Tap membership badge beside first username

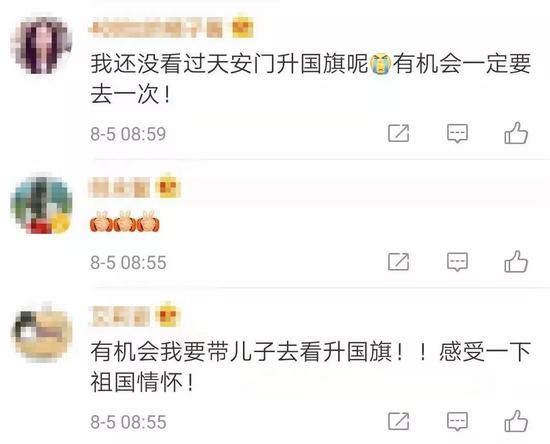[x=242, y=27]
